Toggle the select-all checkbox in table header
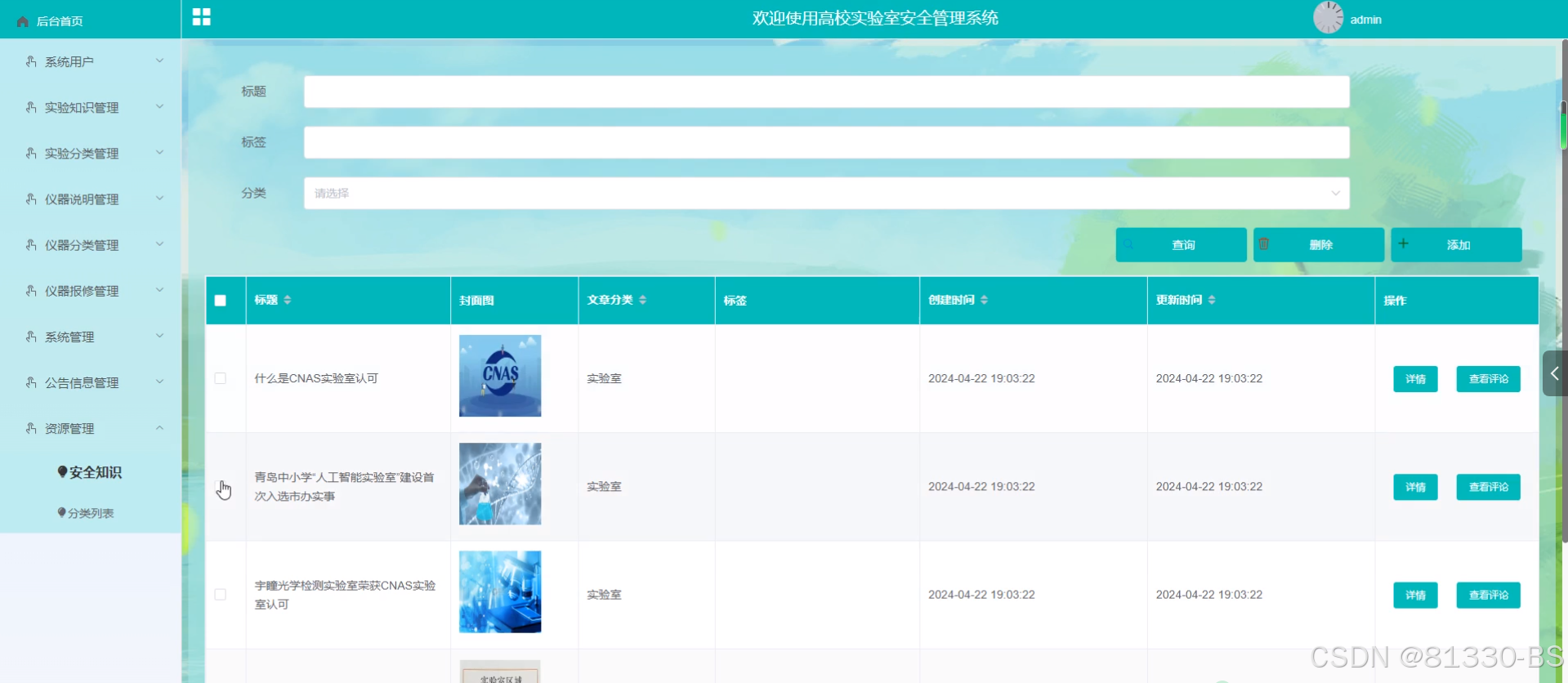 point(221,300)
